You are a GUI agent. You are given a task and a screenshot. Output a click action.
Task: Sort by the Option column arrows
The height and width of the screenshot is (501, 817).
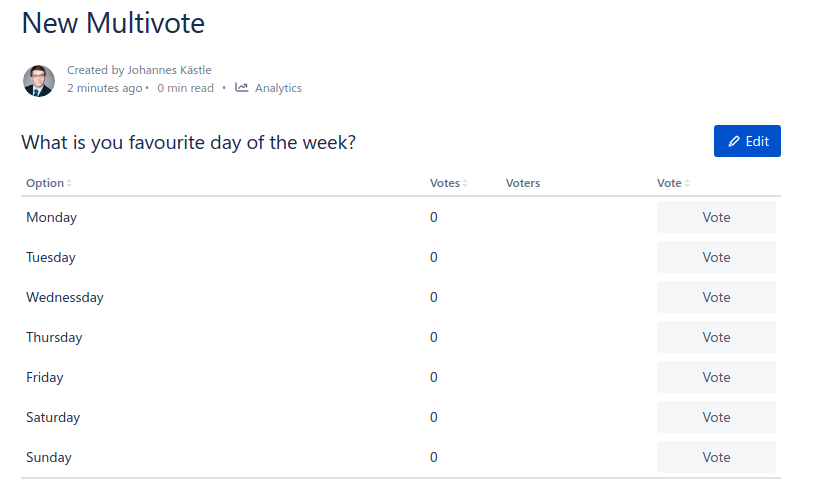[x=69, y=184]
